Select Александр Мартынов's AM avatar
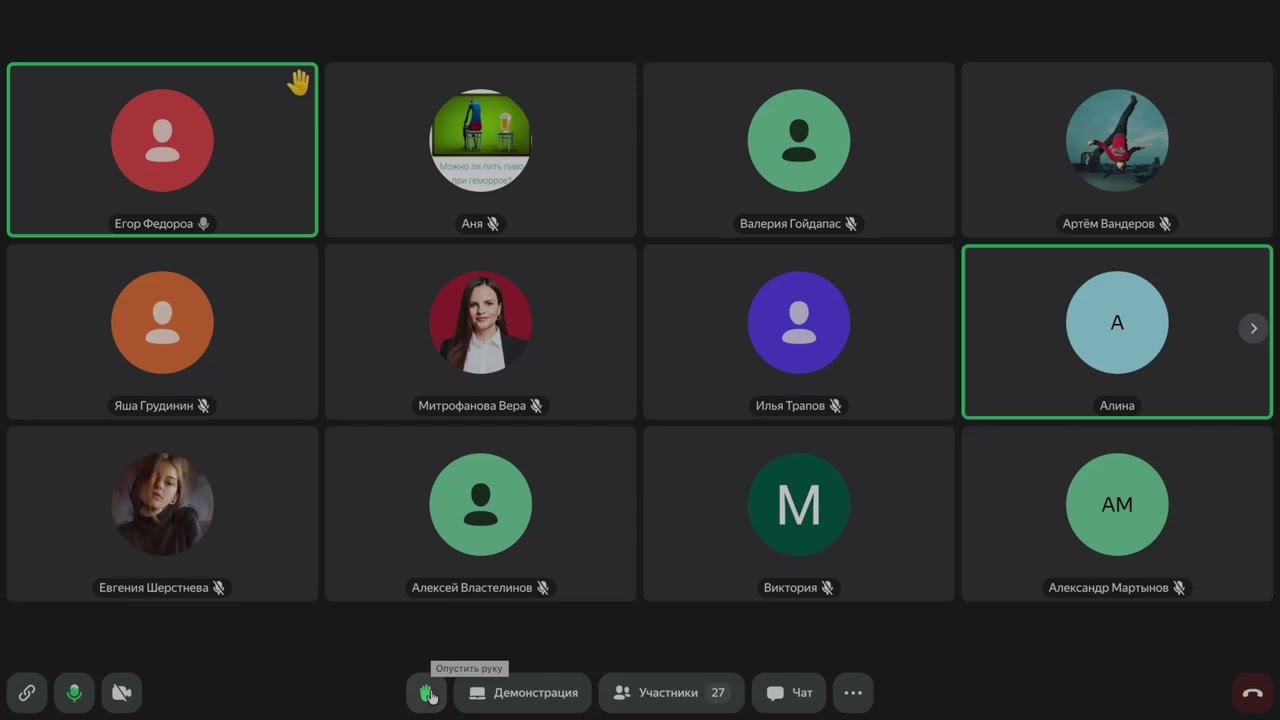The image size is (1280, 720). tap(1117, 504)
